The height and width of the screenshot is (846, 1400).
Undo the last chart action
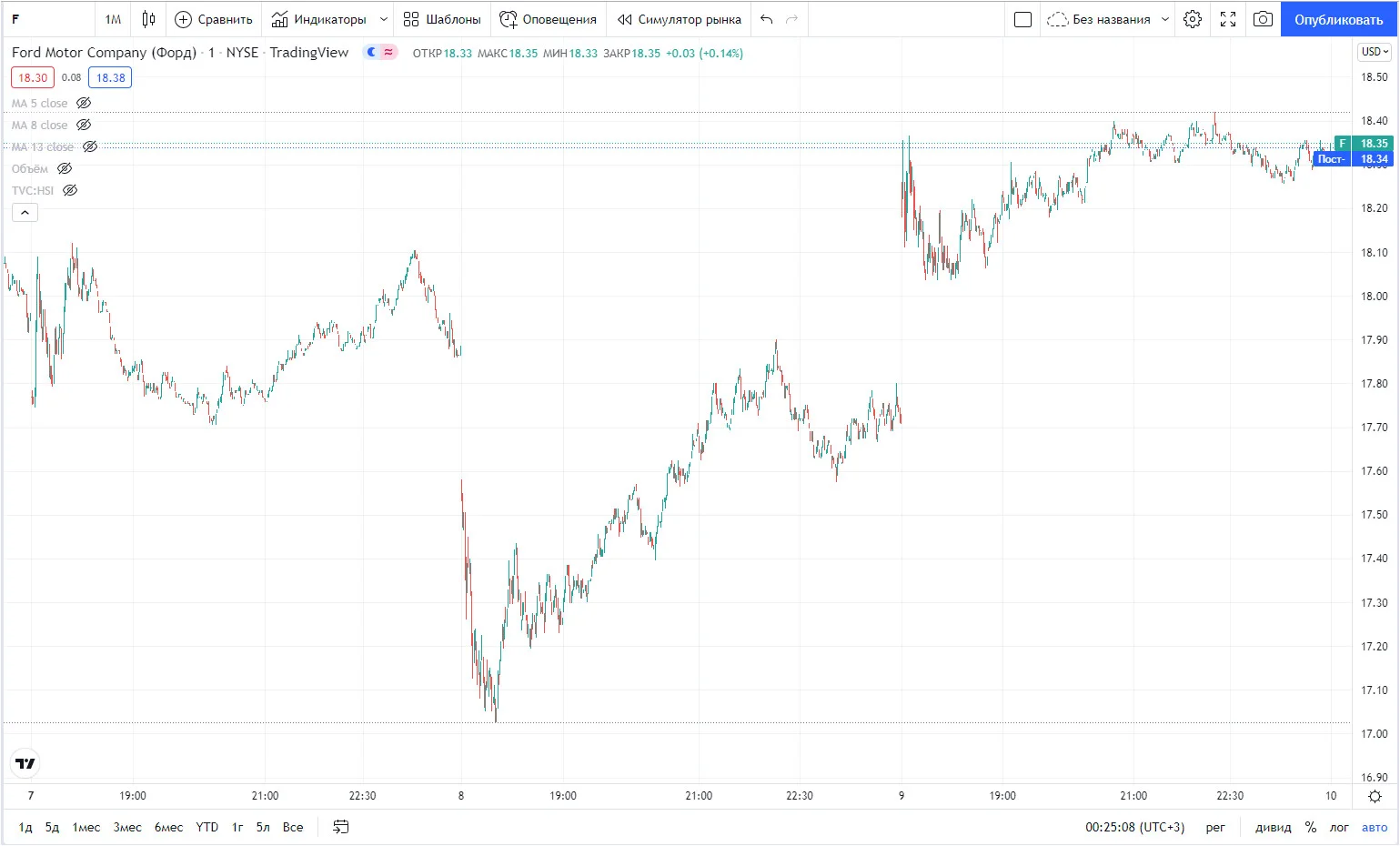coord(767,19)
